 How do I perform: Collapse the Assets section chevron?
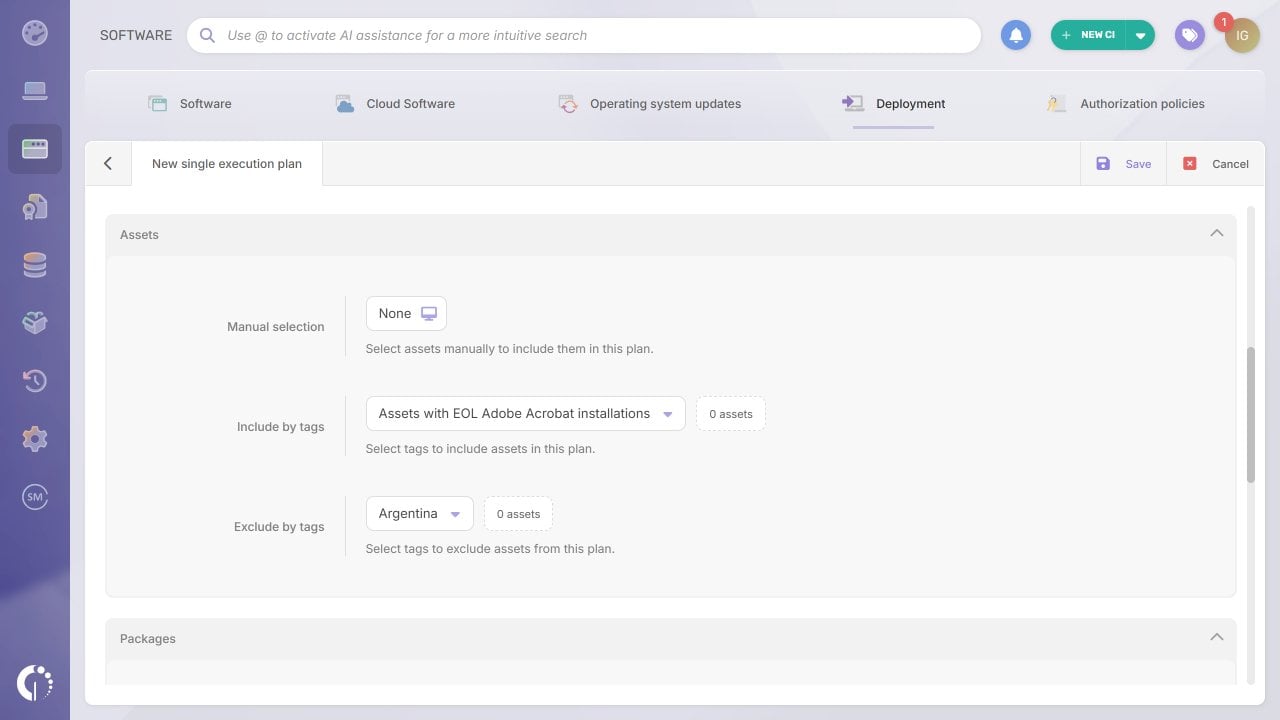(1217, 232)
